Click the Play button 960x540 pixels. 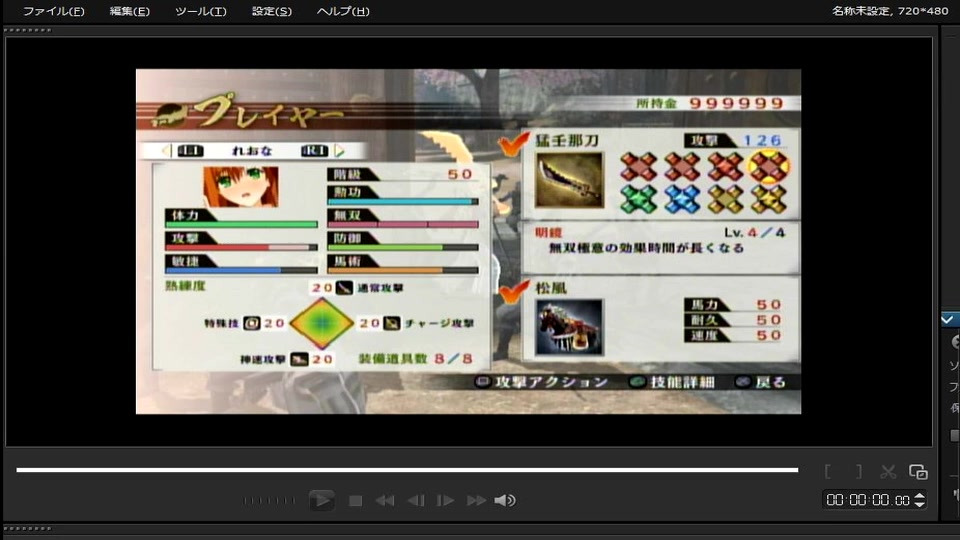point(321,500)
